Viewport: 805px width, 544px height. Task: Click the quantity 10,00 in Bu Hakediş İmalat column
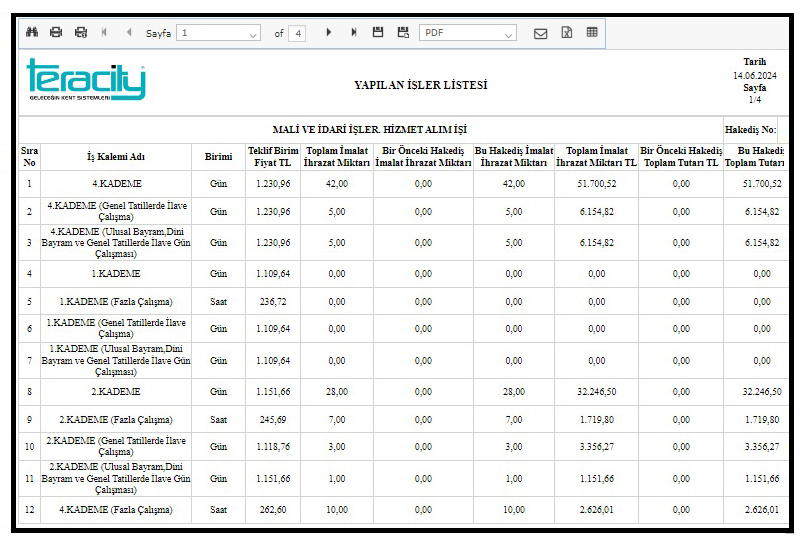(x=514, y=510)
